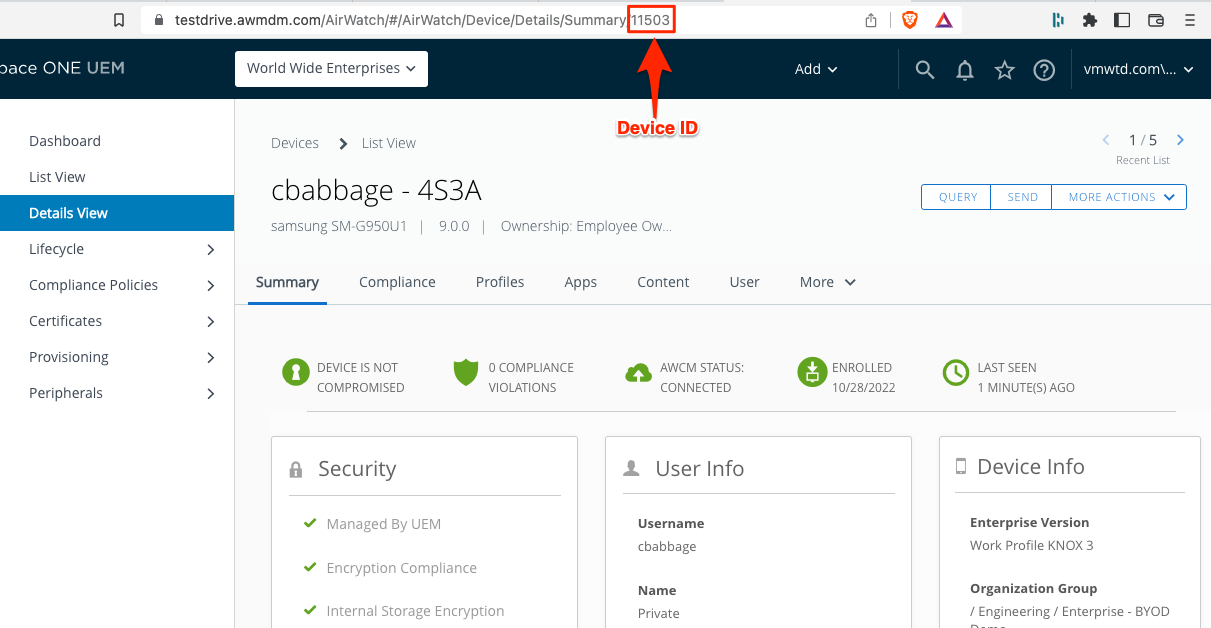
Task: Click the star favorites icon
Action: click(1005, 70)
